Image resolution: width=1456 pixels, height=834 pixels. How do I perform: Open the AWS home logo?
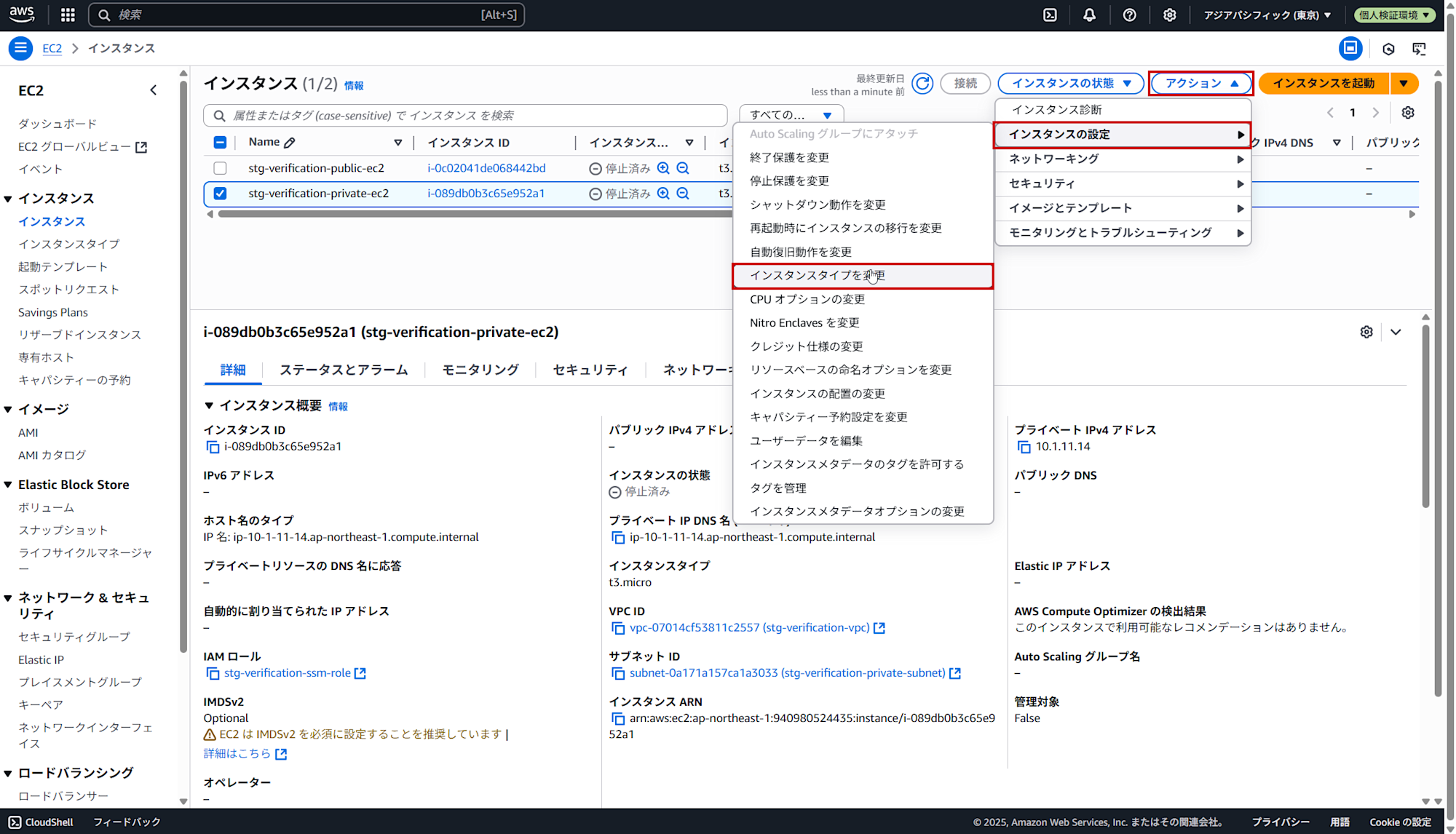click(22, 14)
